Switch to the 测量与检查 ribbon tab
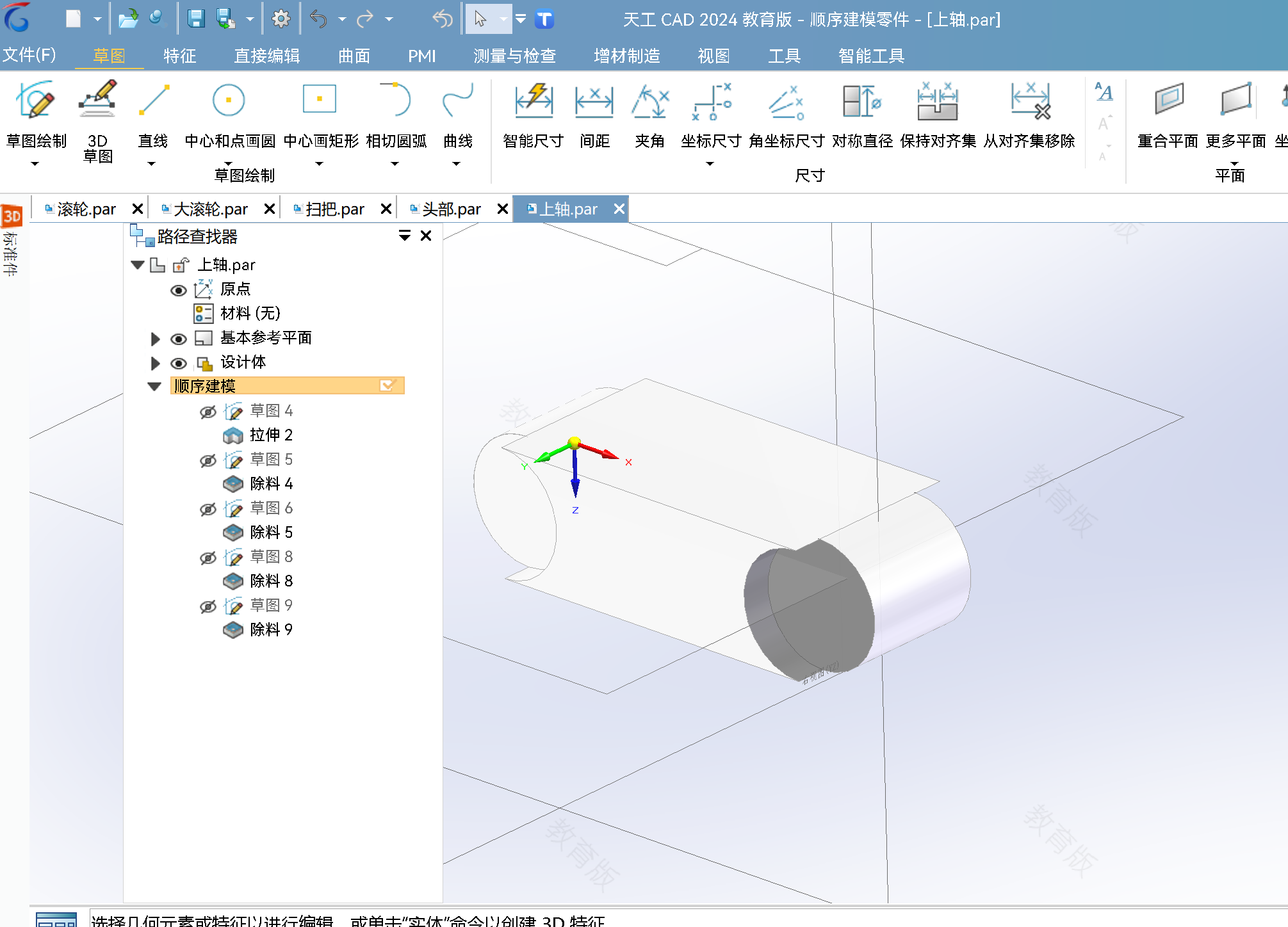 tap(514, 56)
